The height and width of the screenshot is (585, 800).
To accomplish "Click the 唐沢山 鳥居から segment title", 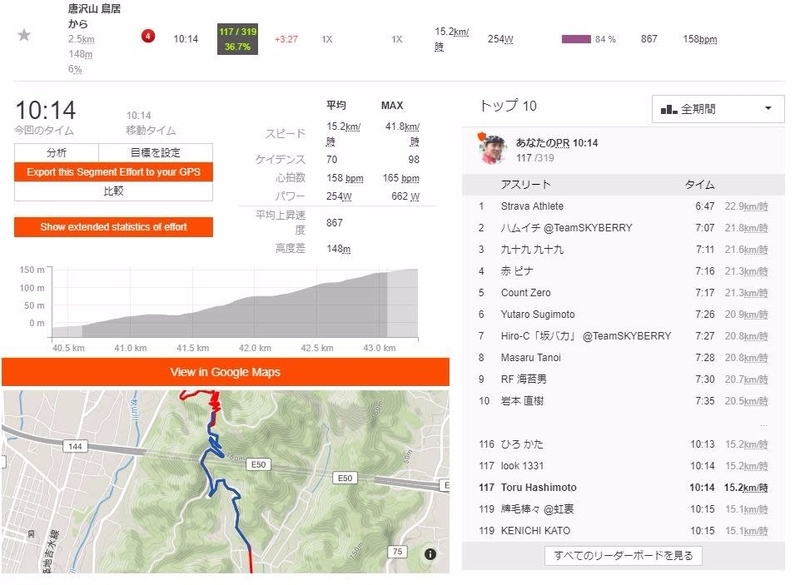I will pyautogui.click(x=94, y=16).
